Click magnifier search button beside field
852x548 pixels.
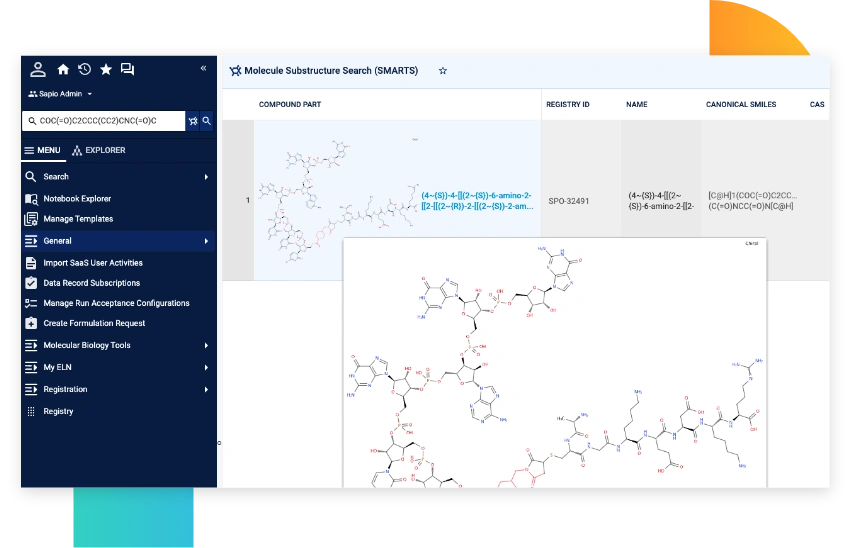point(206,121)
